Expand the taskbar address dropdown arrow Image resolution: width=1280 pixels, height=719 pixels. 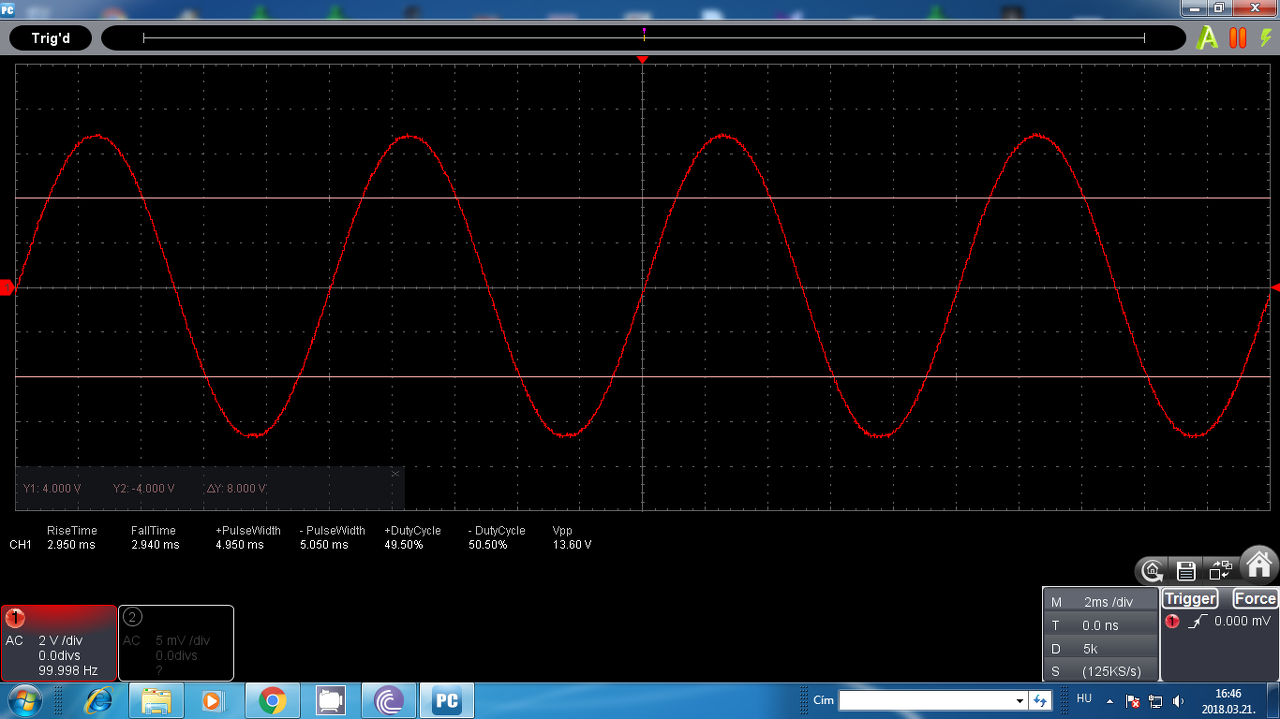[x=1020, y=700]
